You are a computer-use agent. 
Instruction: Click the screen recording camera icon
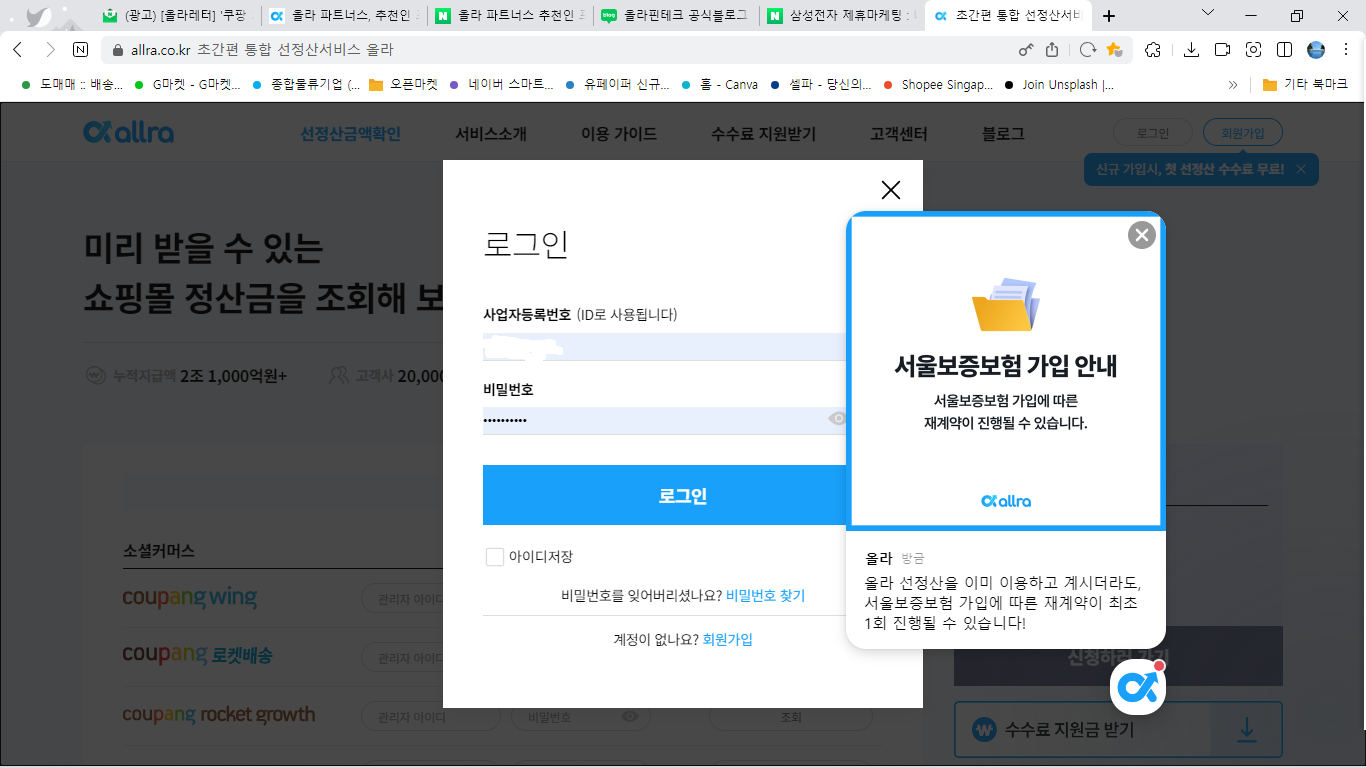coord(1222,50)
